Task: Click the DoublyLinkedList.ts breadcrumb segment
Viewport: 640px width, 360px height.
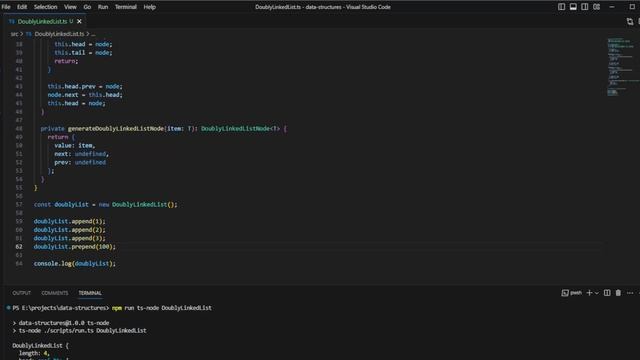Action: coord(59,34)
